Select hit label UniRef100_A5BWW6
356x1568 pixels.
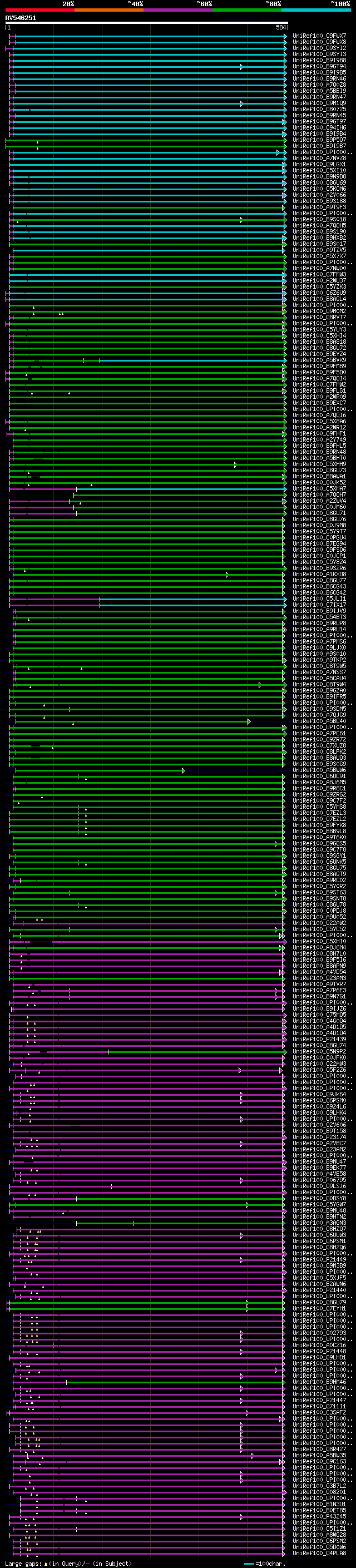[319, 770]
